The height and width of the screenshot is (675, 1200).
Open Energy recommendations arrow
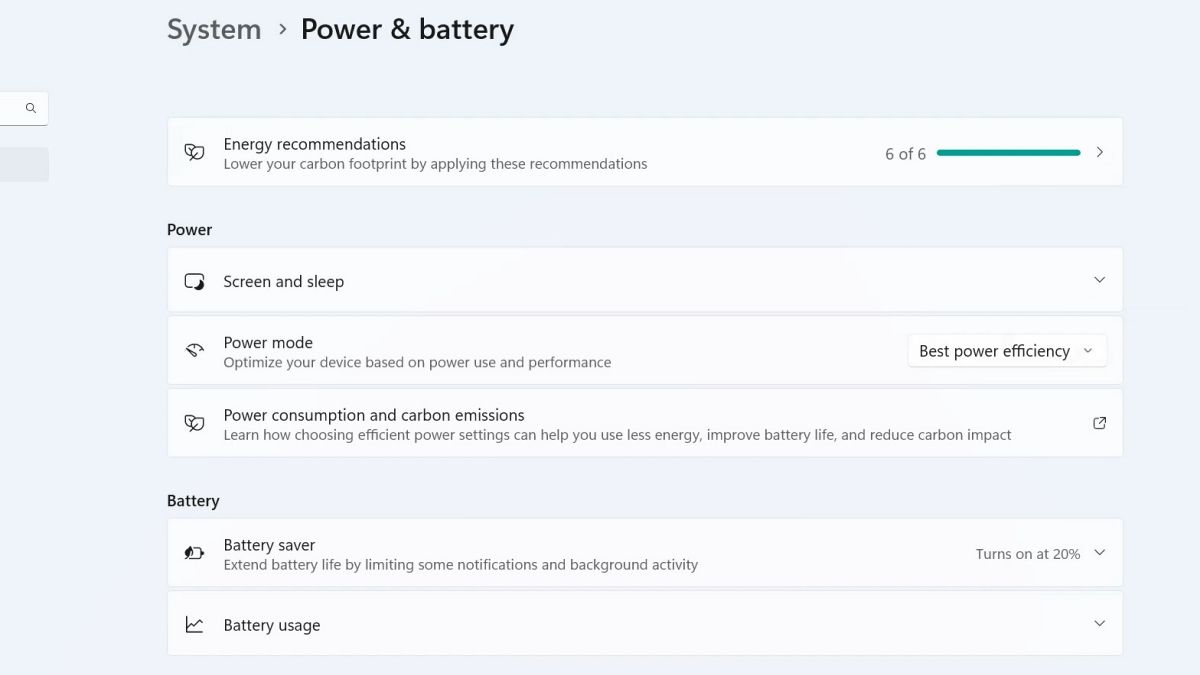[1099, 152]
